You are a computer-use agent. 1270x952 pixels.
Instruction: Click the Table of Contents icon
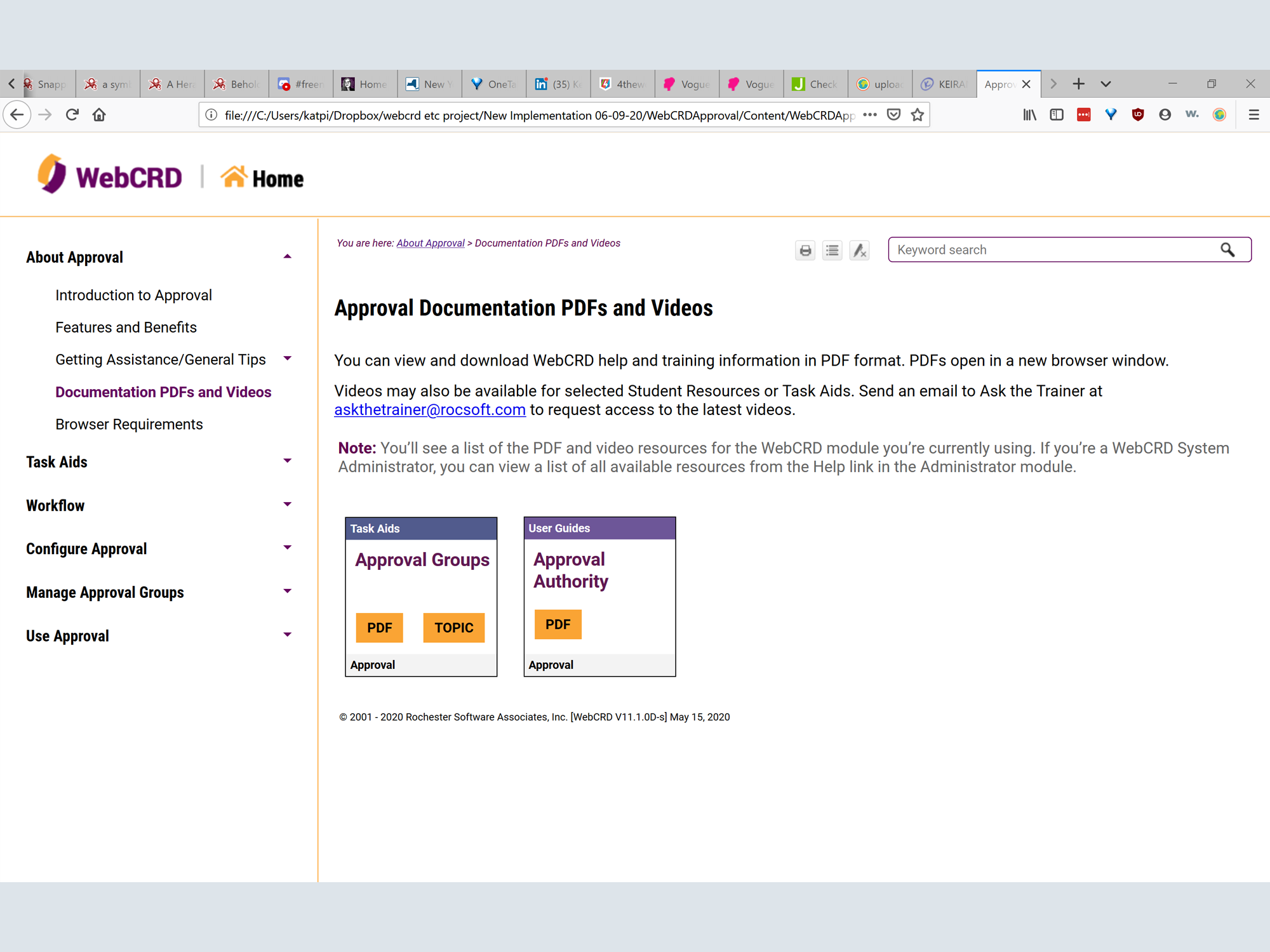(x=832, y=250)
